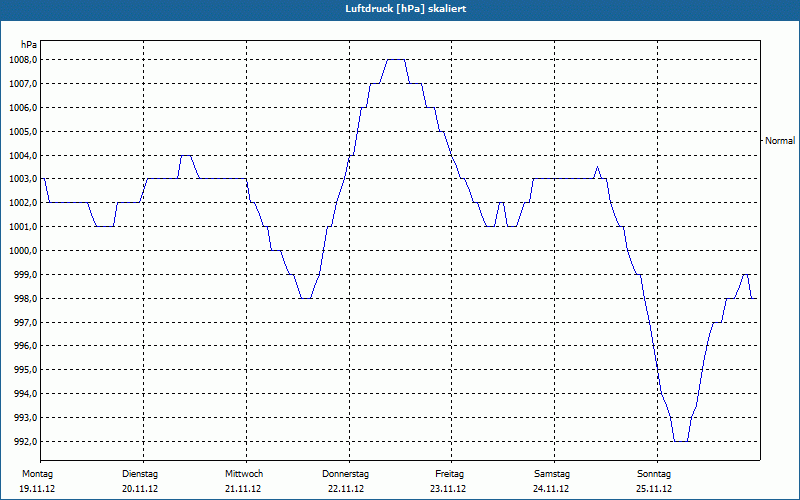Click the date 20.11.12

coord(140,489)
